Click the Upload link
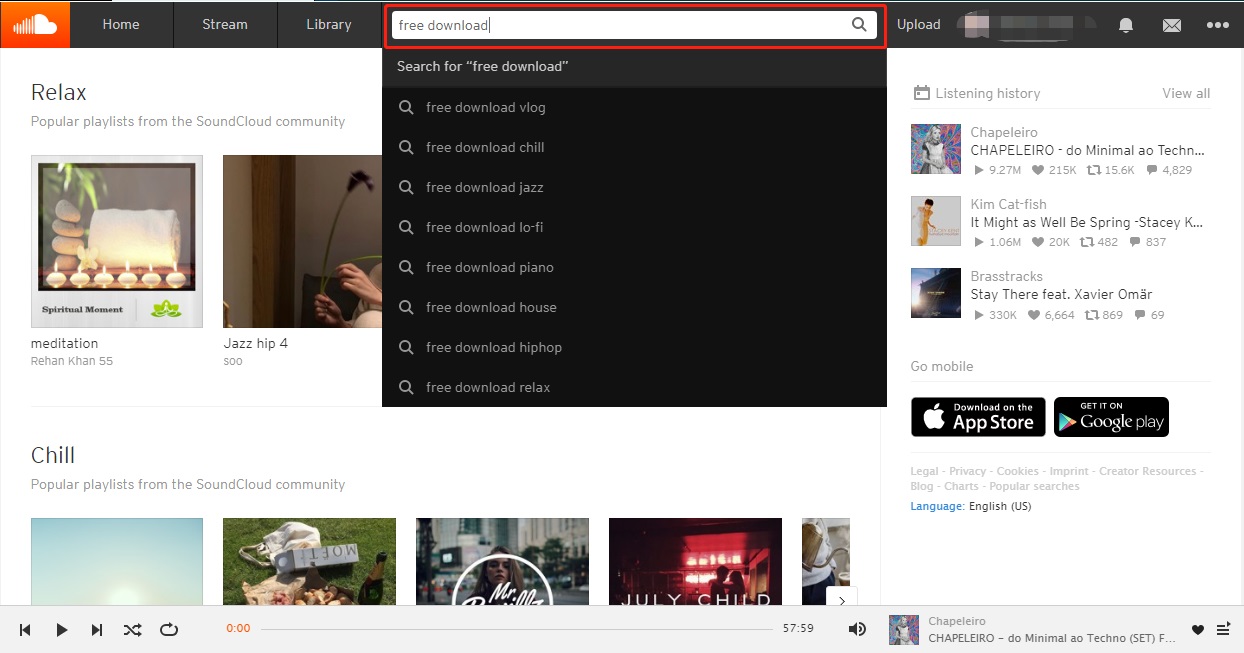This screenshot has width=1244, height=653. tap(918, 24)
